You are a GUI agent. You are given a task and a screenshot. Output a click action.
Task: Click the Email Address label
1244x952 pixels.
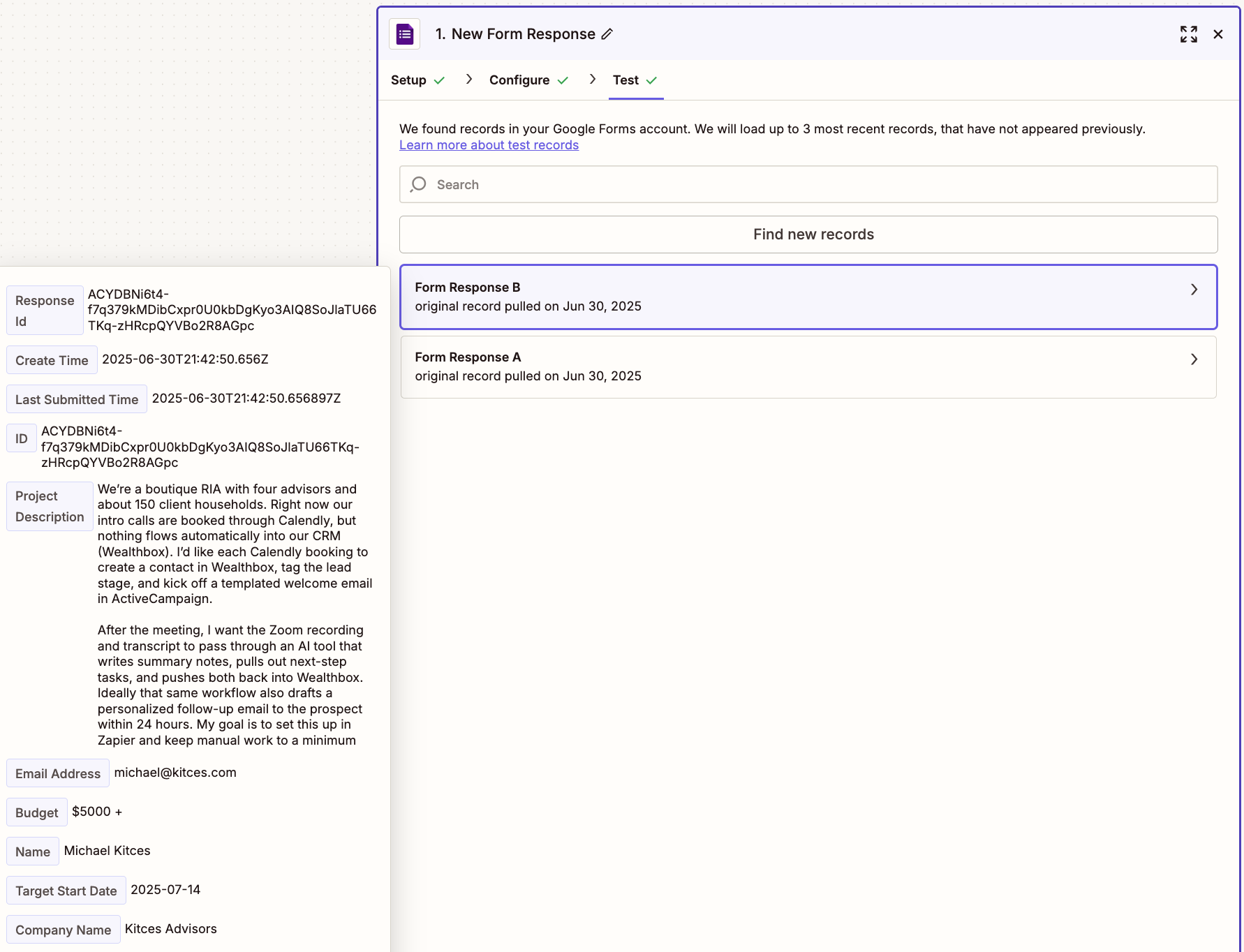click(x=58, y=773)
